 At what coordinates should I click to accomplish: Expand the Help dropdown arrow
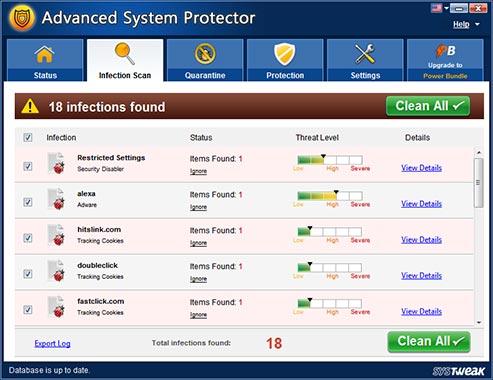click(477, 24)
